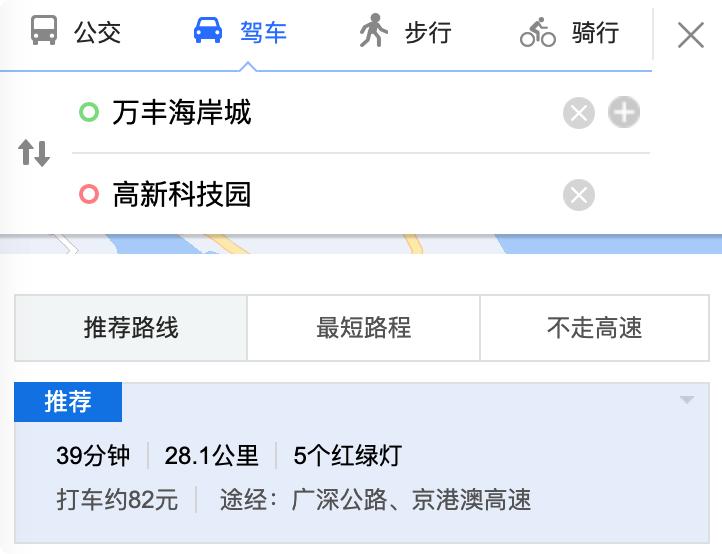Click the map strip below the inputs
The width and height of the screenshot is (722, 554).
coord(361,244)
